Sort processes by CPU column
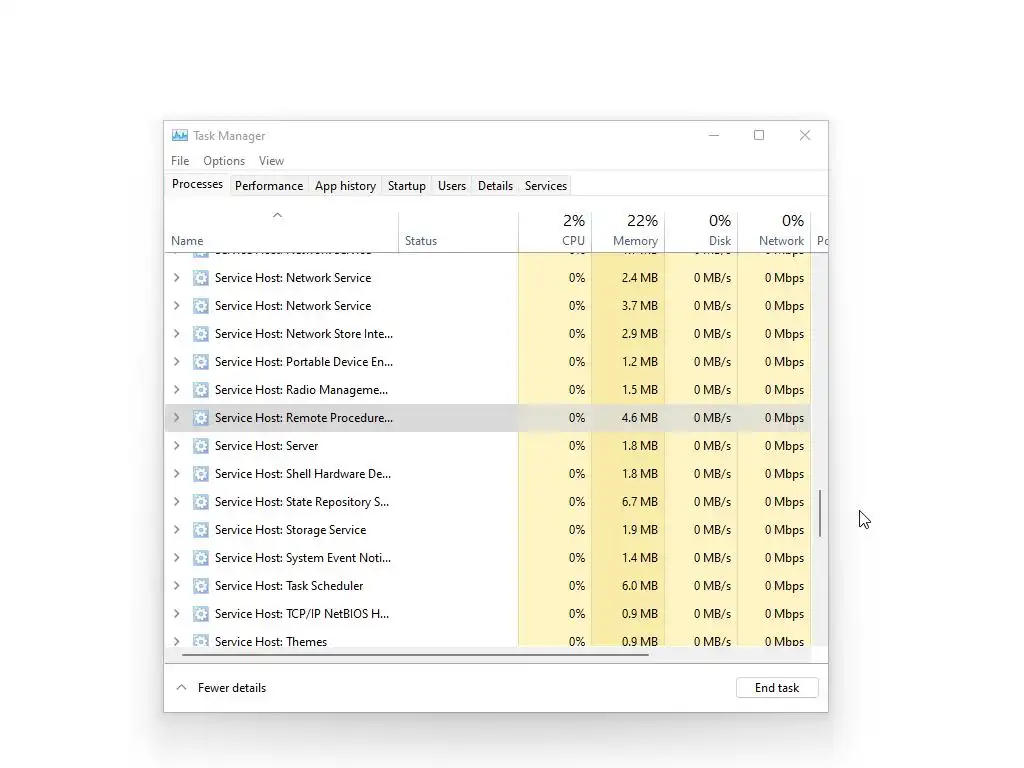The image size is (1024, 768). tap(555, 231)
